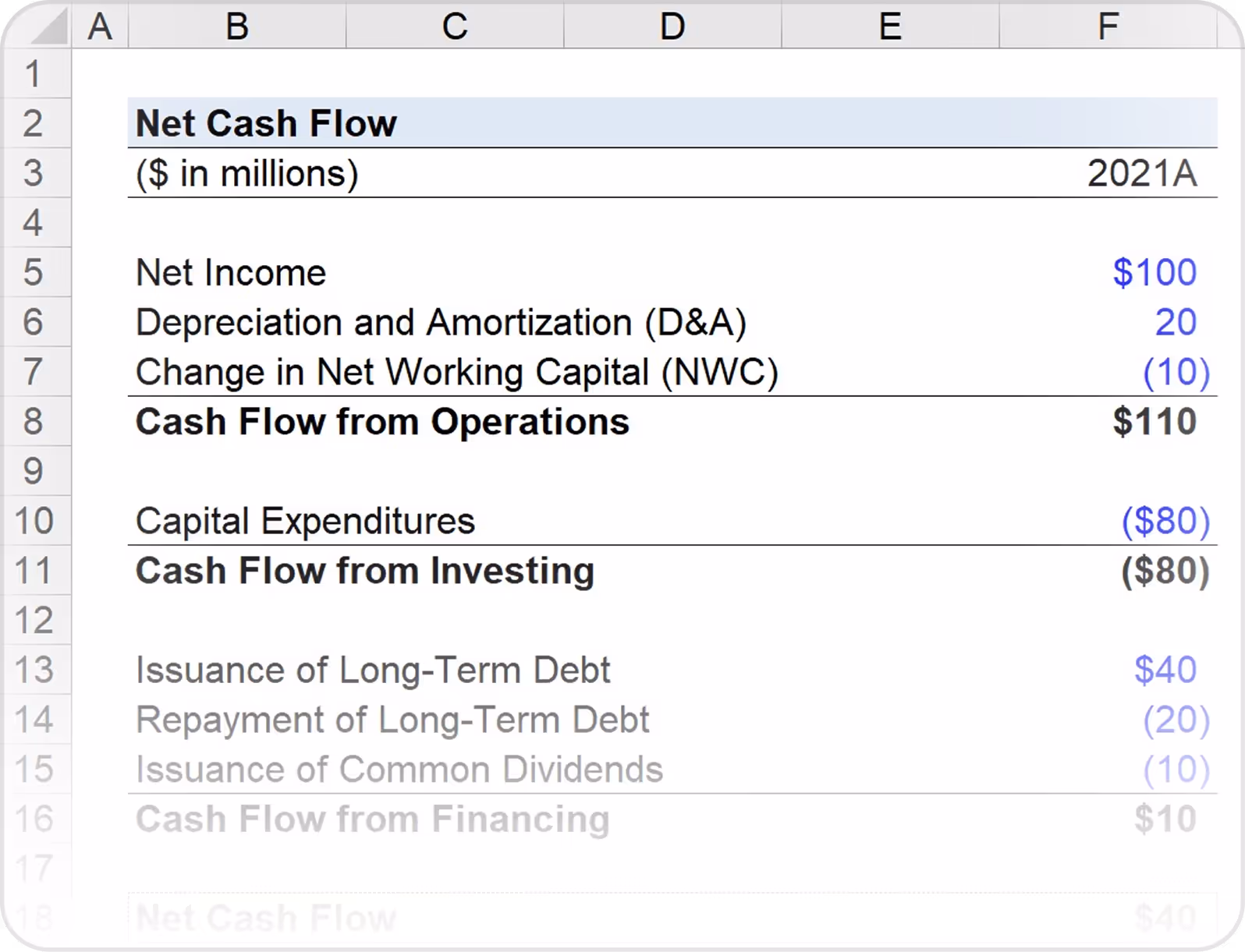The height and width of the screenshot is (952, 1245).
Task: Select row 14 header
Action: pyautogui.click(x=35, y=720)
